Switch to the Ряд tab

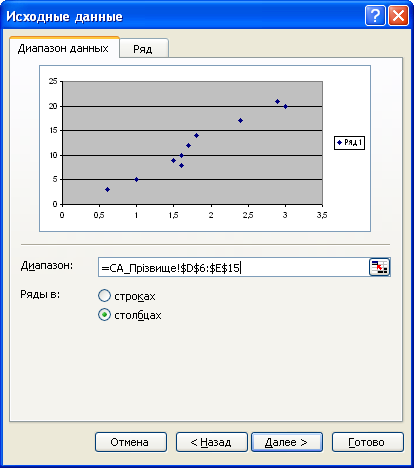[144, 49]
